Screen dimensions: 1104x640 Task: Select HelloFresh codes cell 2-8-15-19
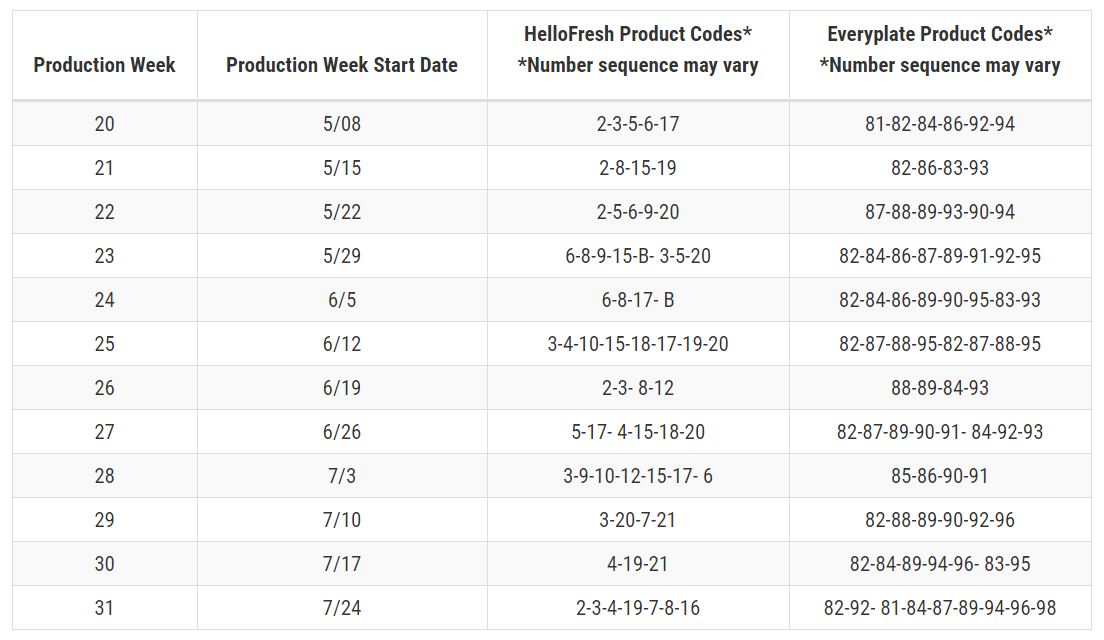point(638,168)
